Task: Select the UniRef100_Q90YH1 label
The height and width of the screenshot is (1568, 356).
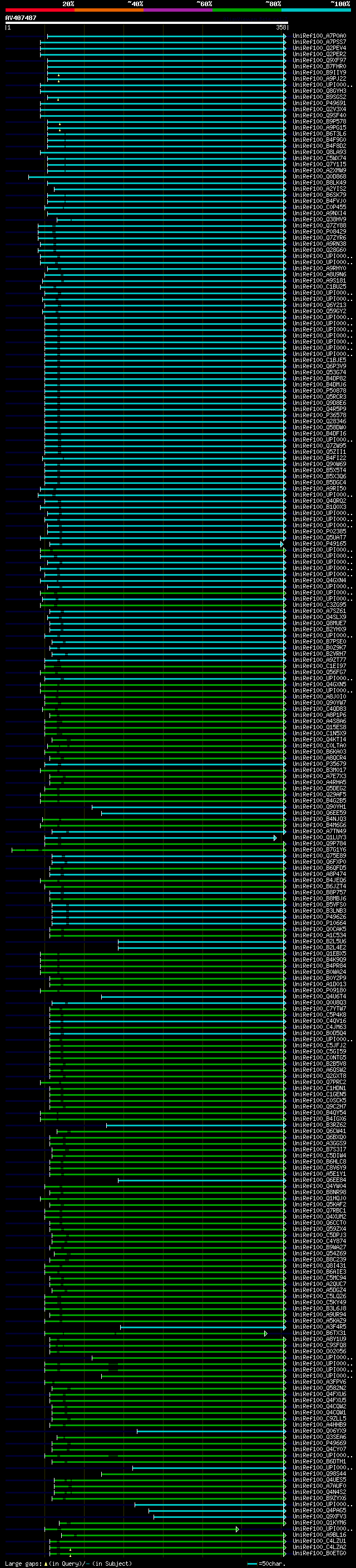Action: [319, 807]
